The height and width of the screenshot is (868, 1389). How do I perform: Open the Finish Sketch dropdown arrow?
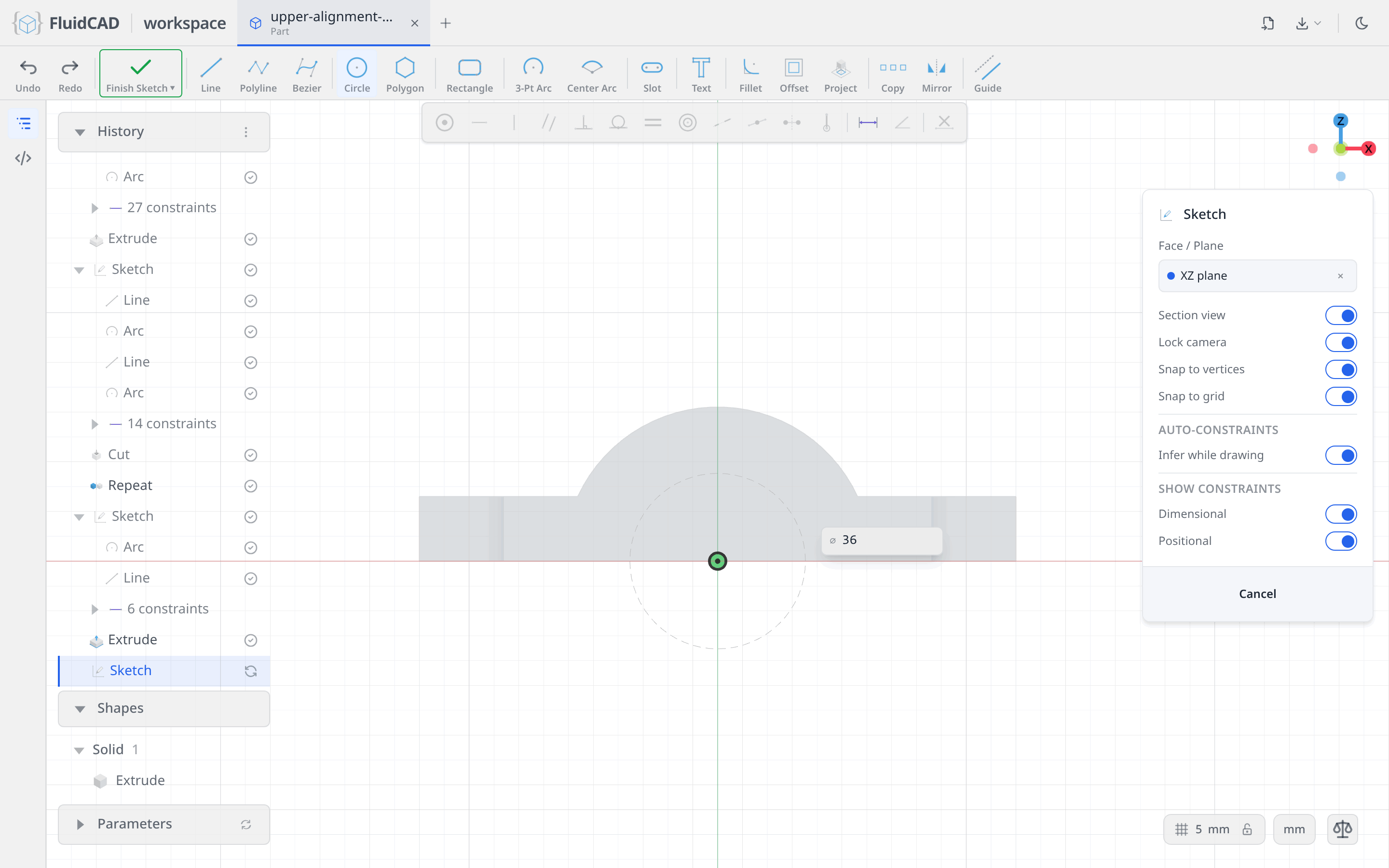pyautogui.click(x=172, y=88)
